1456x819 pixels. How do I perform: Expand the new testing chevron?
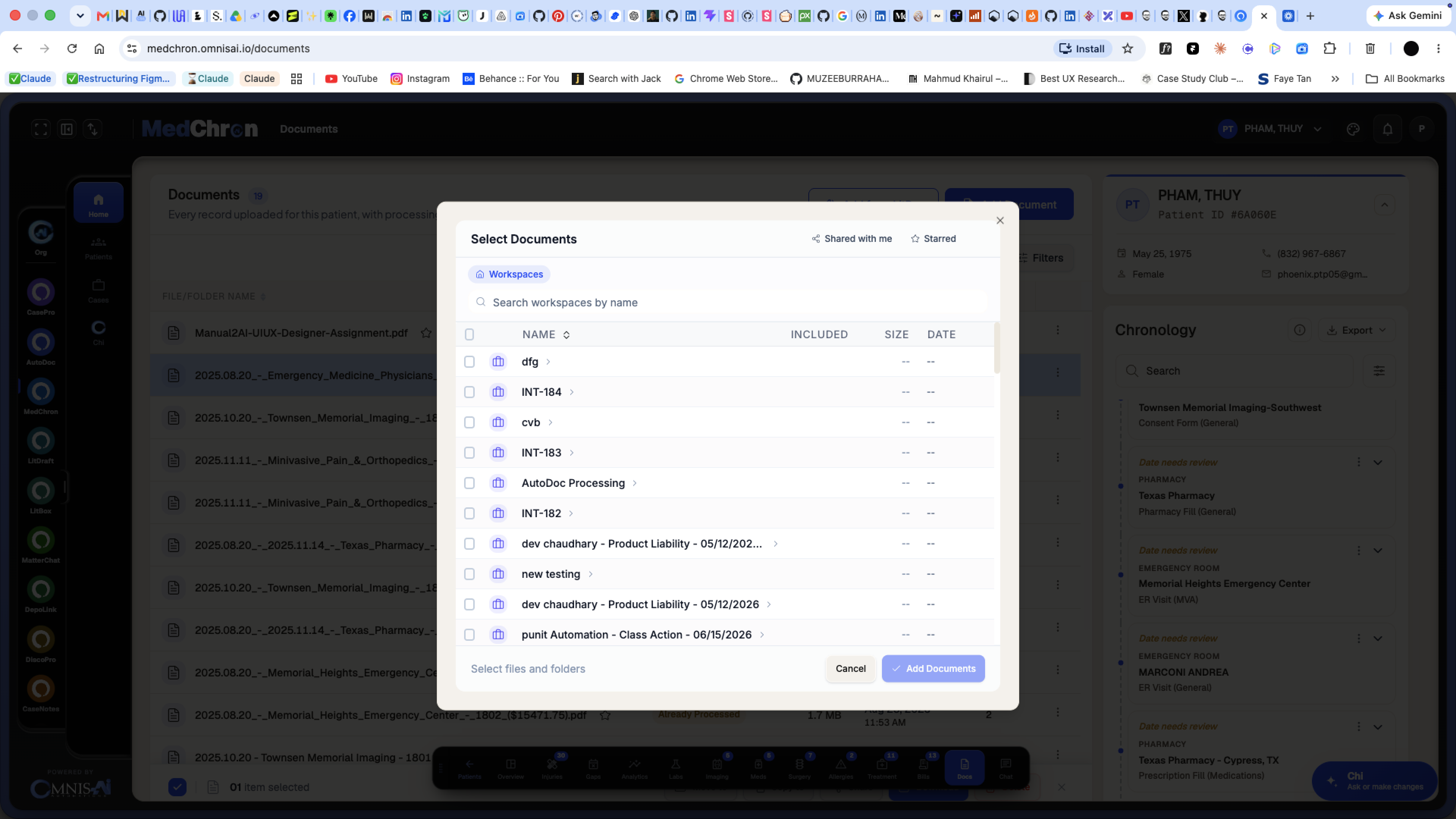pyautogui.click(x=590, y=574)
